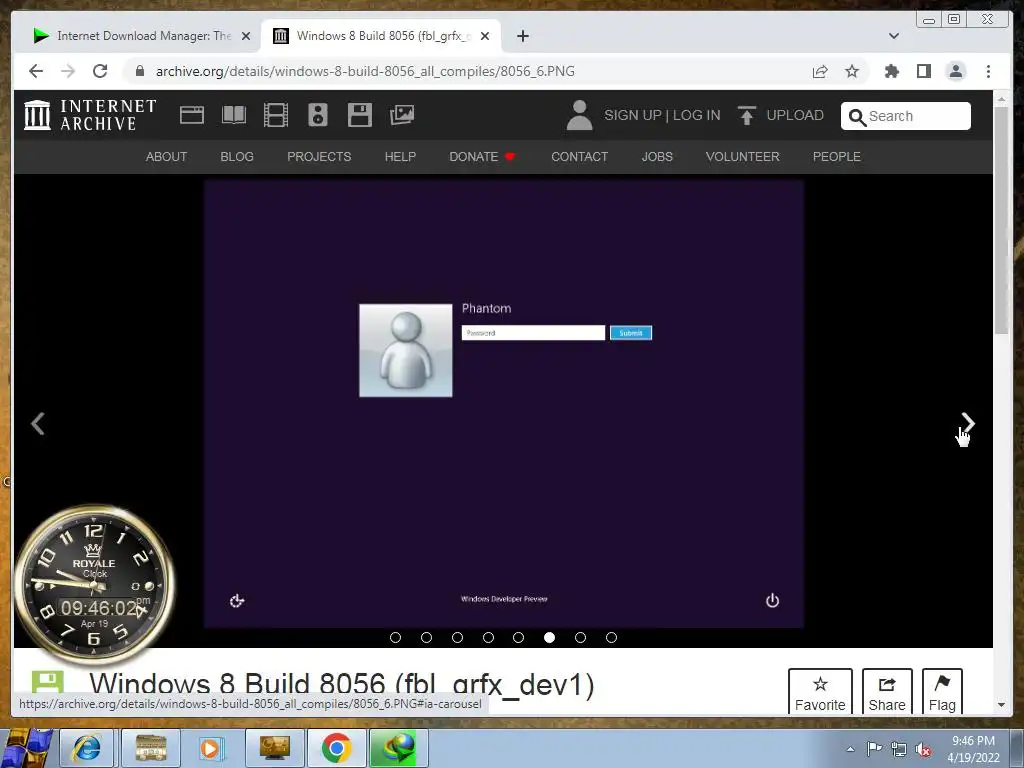Select the first carousel dot
The image size is (1024, 768).
coord(395,637)
